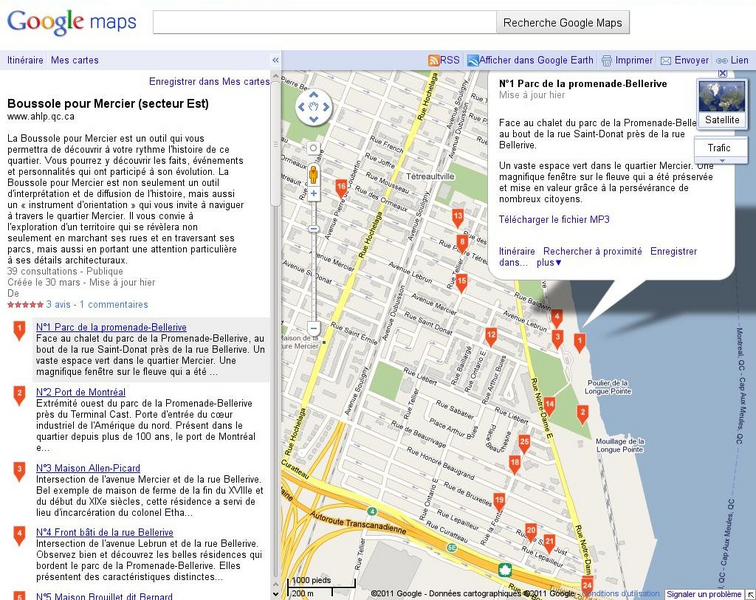Click map marker 1 by the river

click(580, 343)
